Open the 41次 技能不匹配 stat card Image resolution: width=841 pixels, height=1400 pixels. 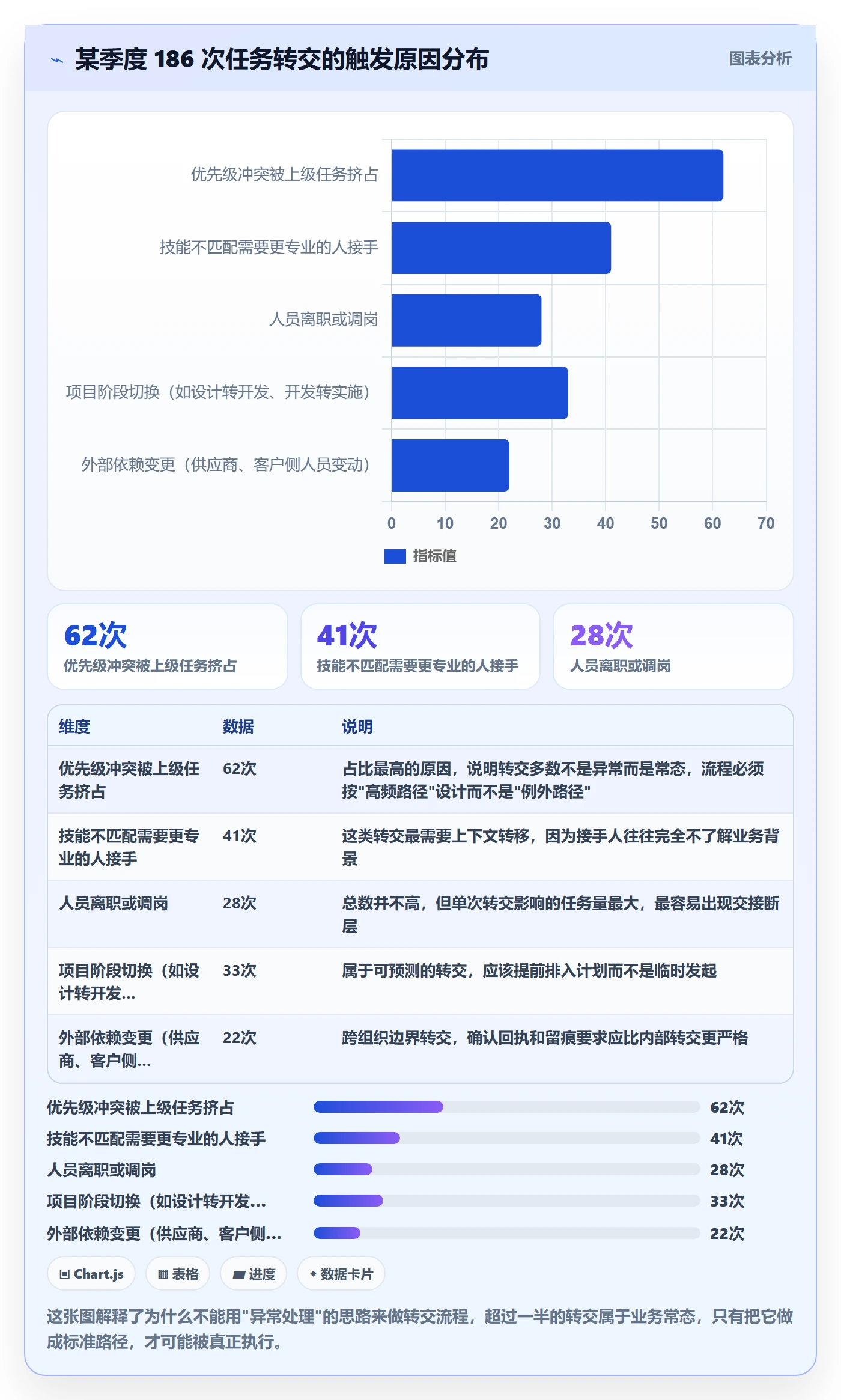pyautogui.click(x=421, y=647)
